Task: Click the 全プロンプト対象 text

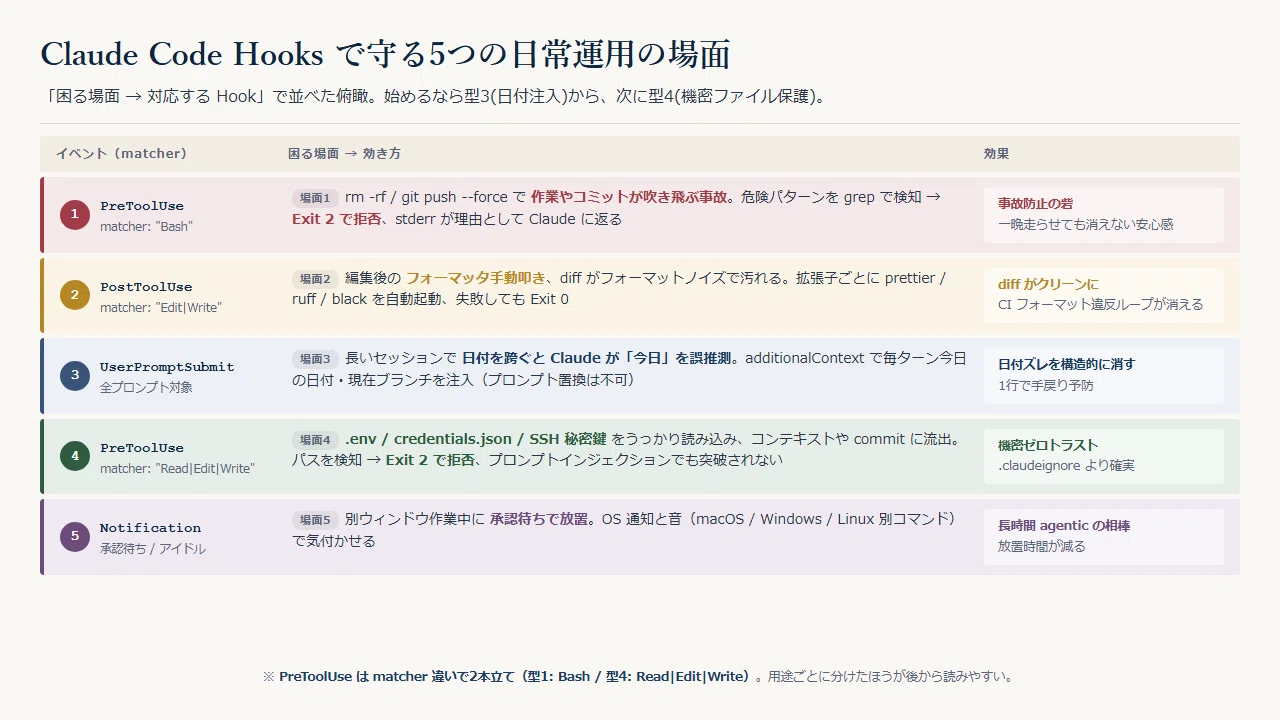Action: 146,388
